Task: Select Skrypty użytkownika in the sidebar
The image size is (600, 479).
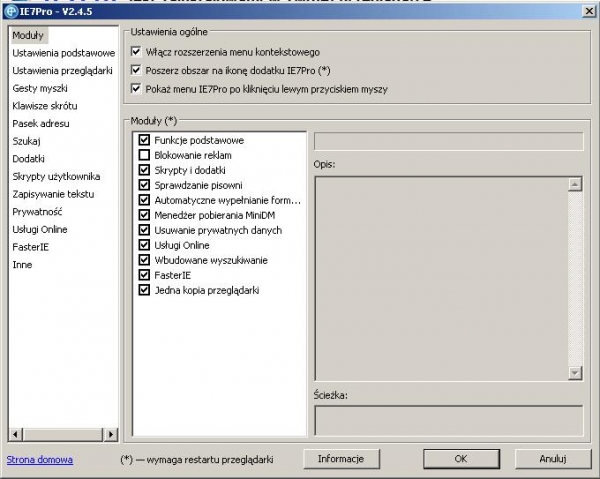Action: [56, 177]
